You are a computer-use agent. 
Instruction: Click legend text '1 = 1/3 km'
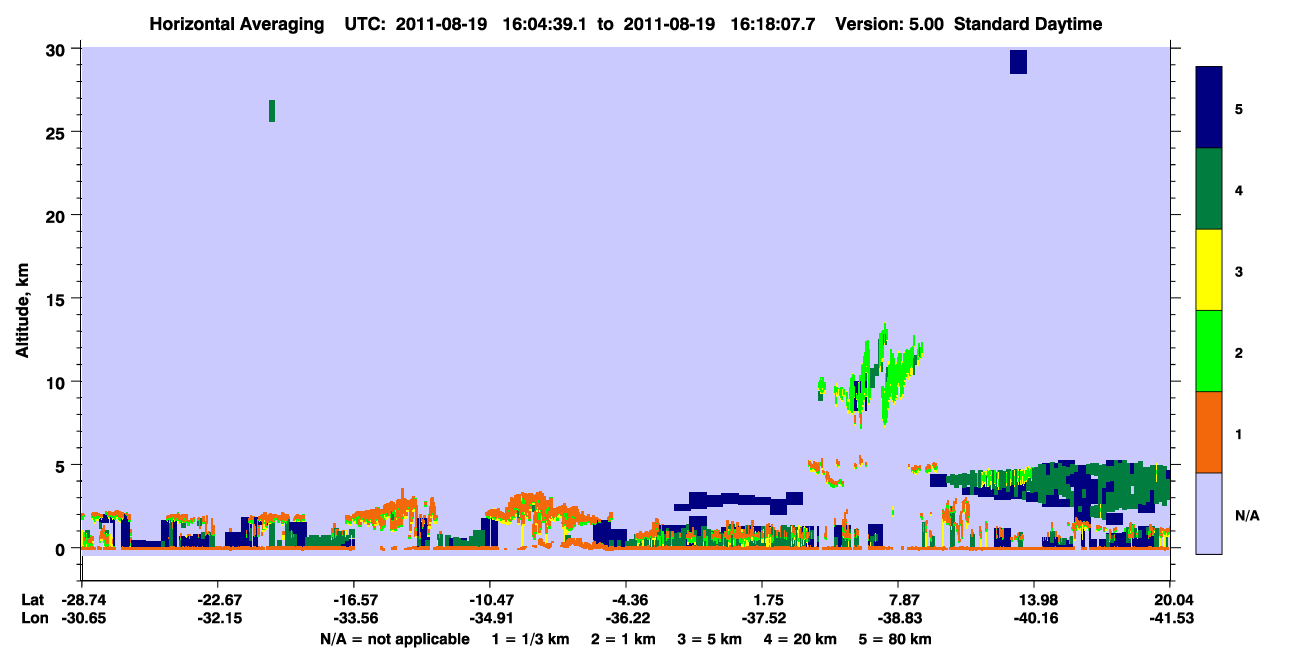[x=533, y=638]
